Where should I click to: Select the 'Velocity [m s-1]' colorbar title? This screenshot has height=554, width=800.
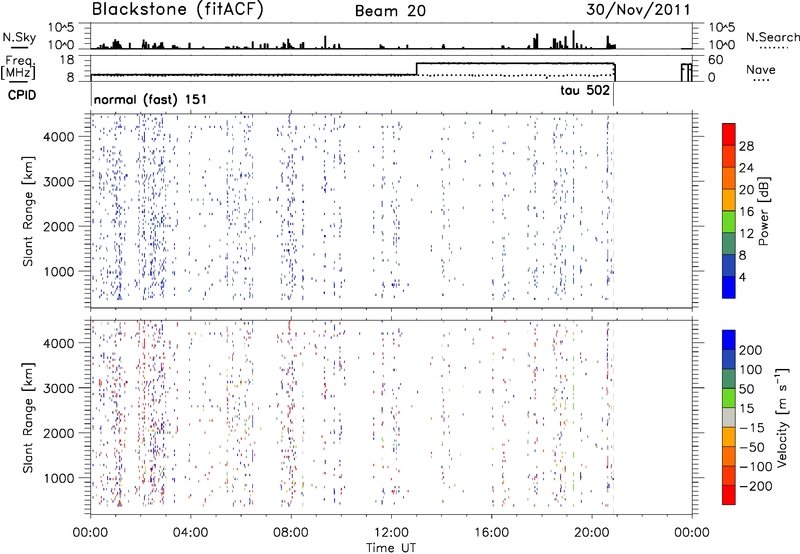[781, 417]
